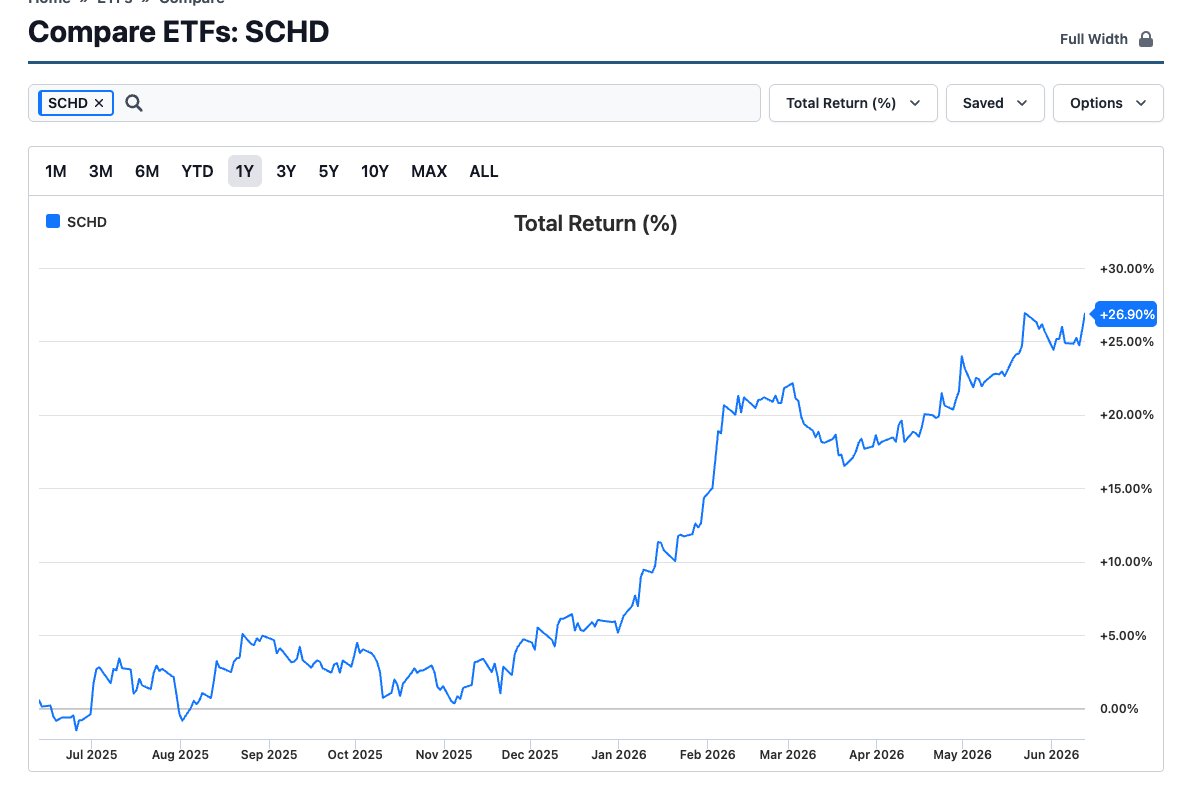The width and height of the screenshot is (1186, 792).
Task: Click the +25.00% axis label
Action: [x=1126, y=342]
